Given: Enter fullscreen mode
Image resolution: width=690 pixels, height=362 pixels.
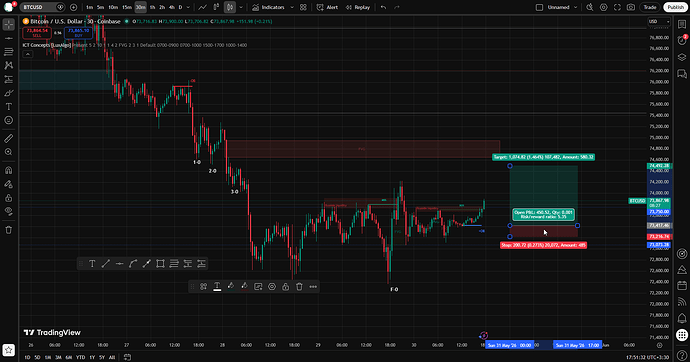Looking at the screenshot, I should [x=617, y=7].
